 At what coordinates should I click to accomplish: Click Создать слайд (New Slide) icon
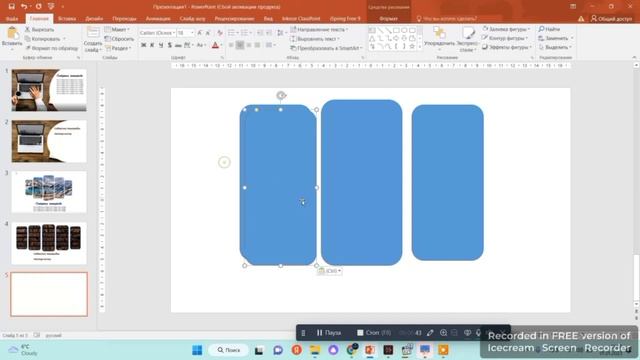(93, 33)
